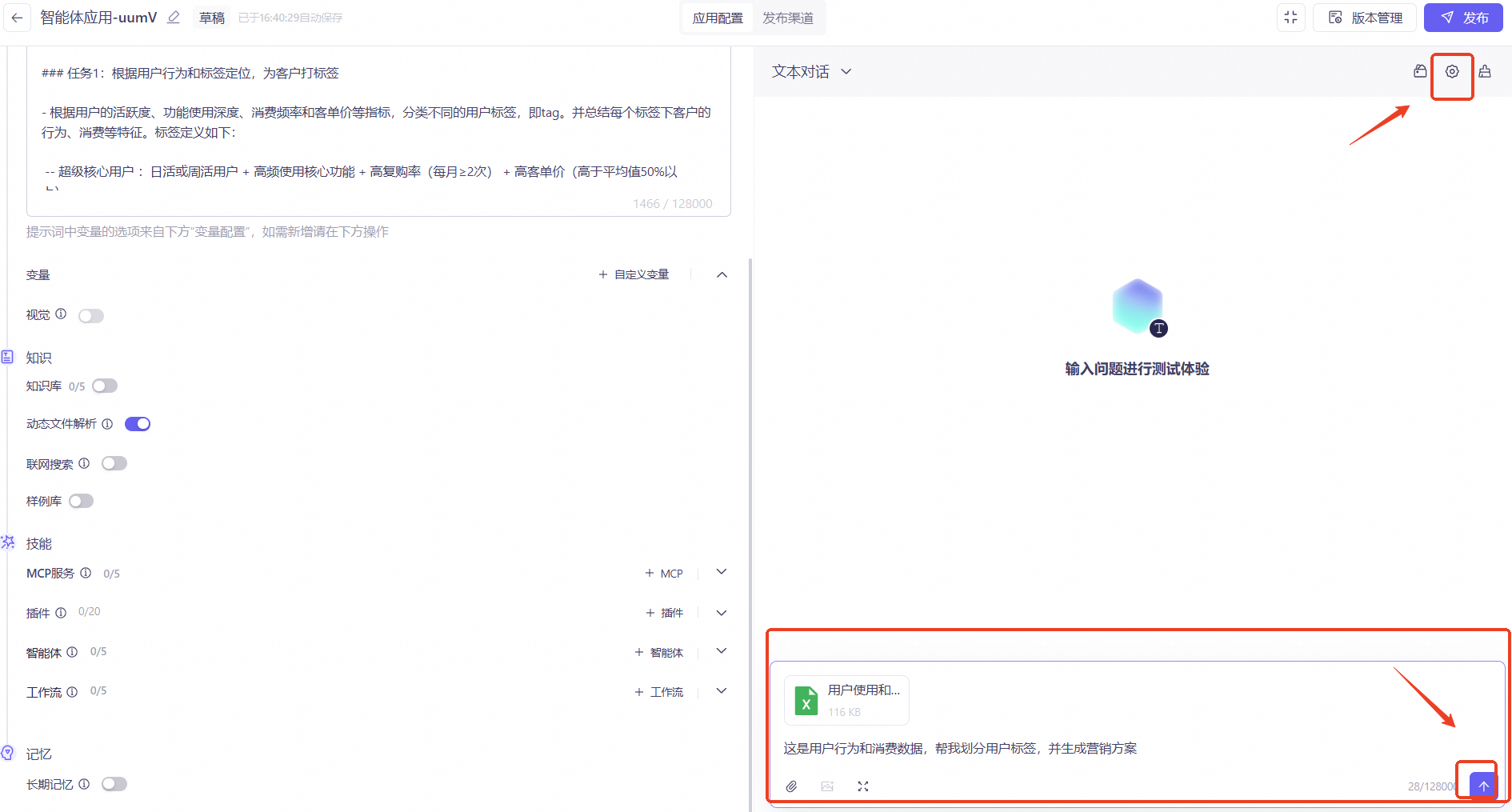
Task: Click the 记忆 section icon
Action: point(7,753)
